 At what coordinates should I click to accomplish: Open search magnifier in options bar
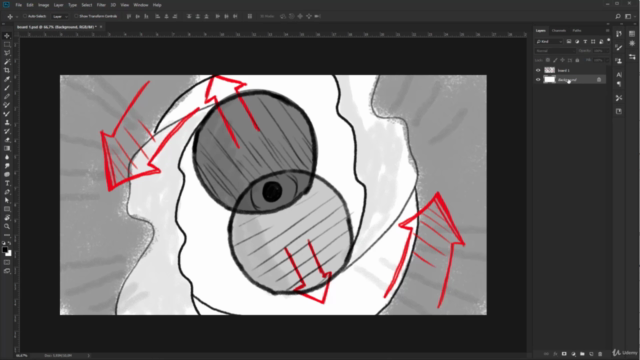[618, 16]
